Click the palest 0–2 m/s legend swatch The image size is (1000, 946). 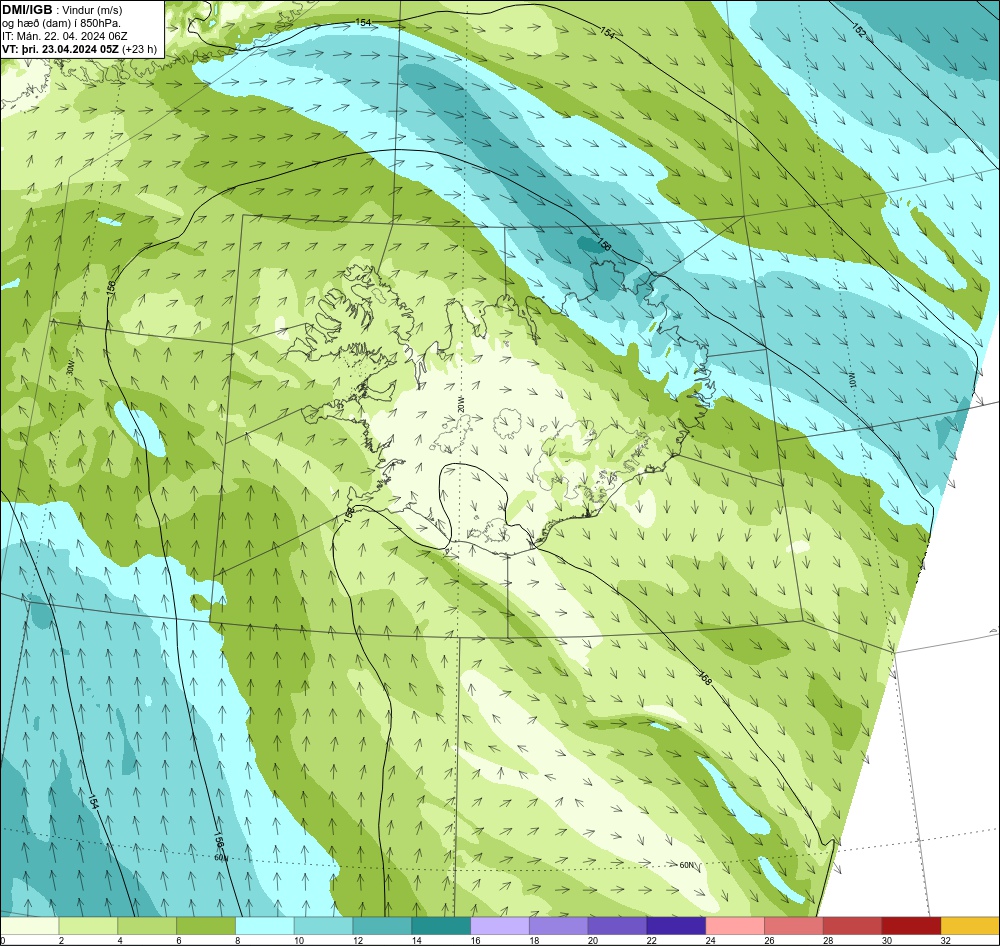point(29,926)
